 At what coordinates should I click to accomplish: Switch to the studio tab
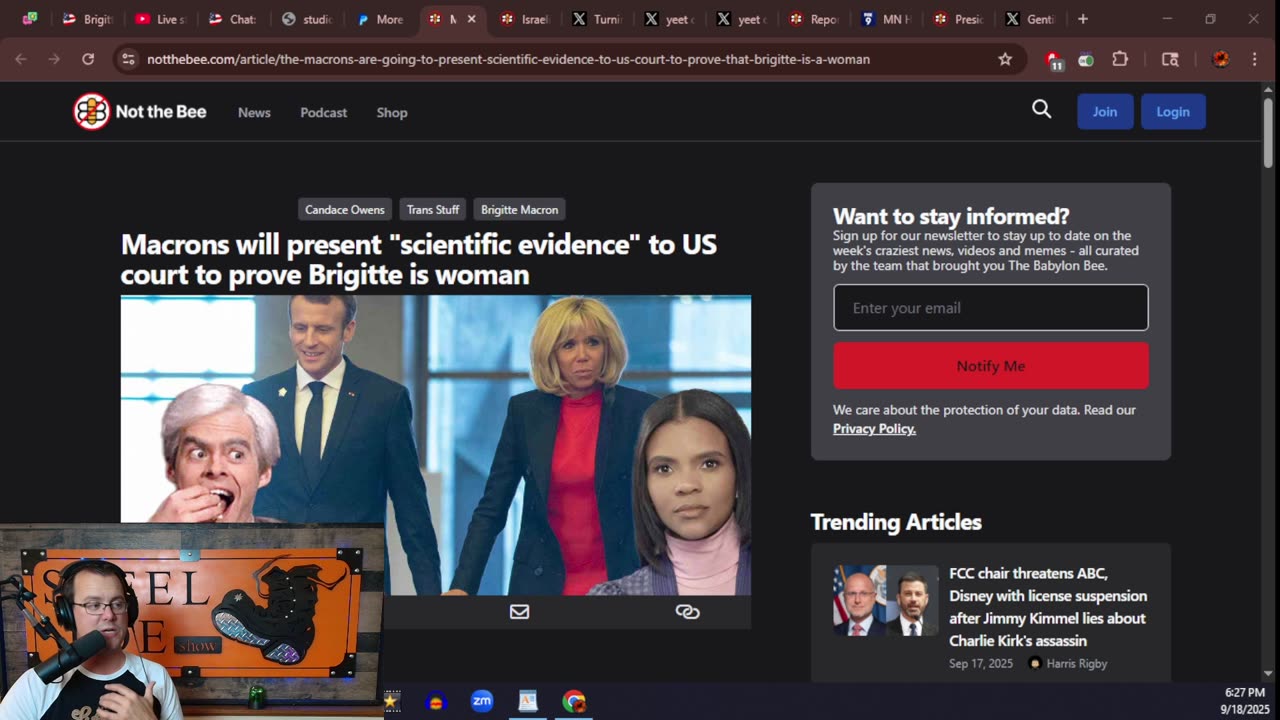pyautogui.click(x=306, y=19)
